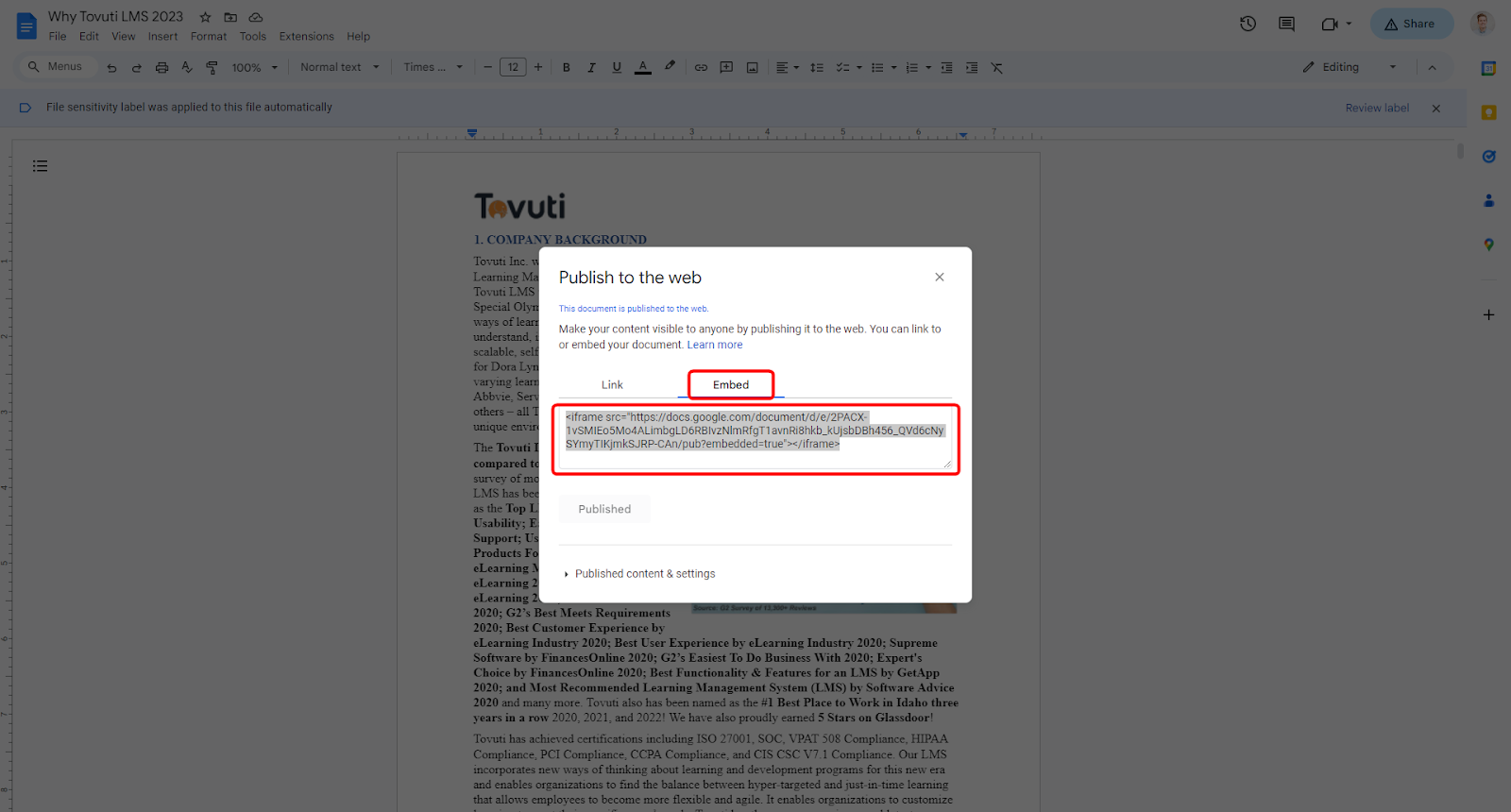
Task: Expand the bulleted list options arrow
Action: 893,68
